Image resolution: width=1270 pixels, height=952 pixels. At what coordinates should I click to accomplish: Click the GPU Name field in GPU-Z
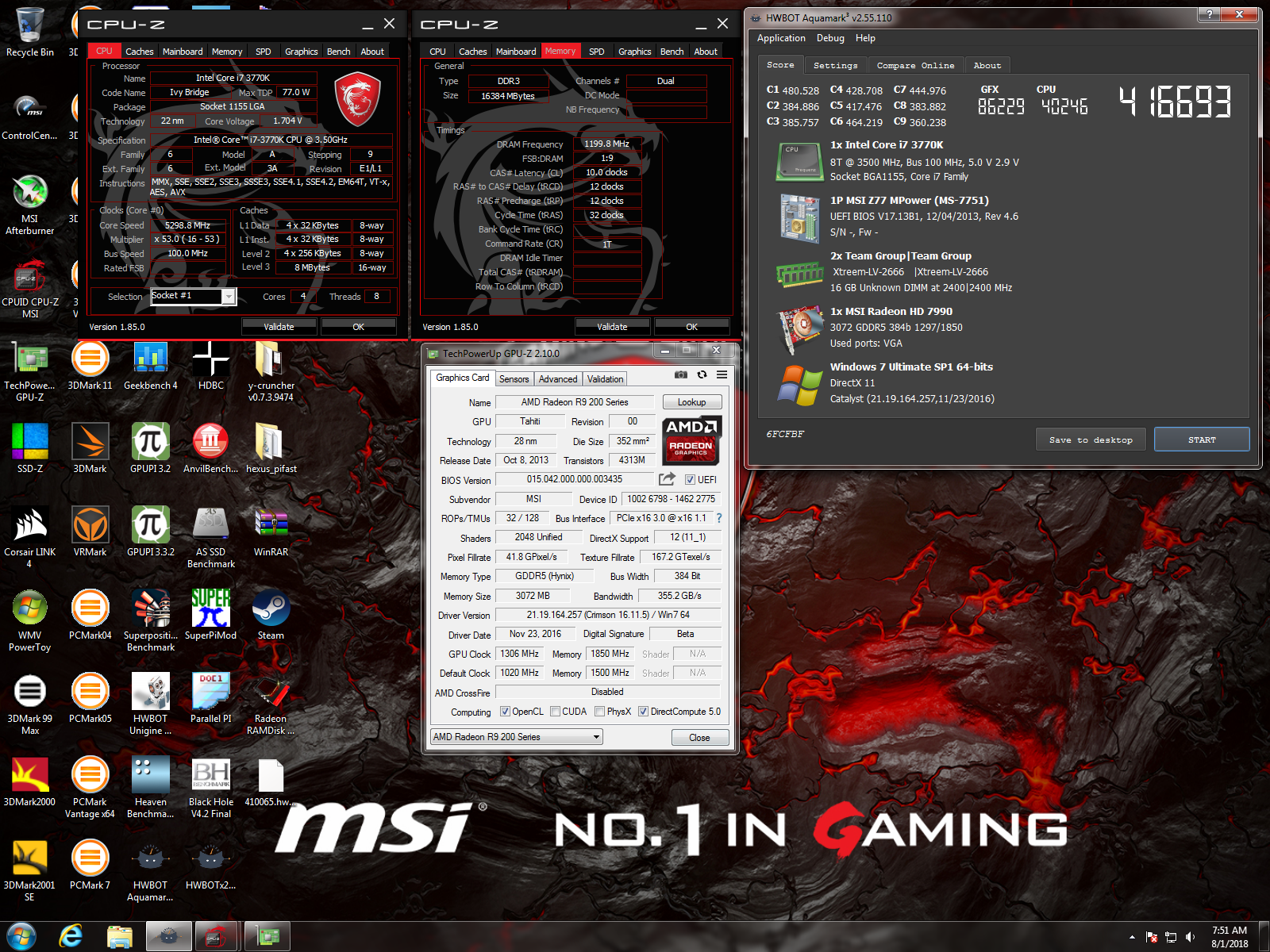click(575, 402)
